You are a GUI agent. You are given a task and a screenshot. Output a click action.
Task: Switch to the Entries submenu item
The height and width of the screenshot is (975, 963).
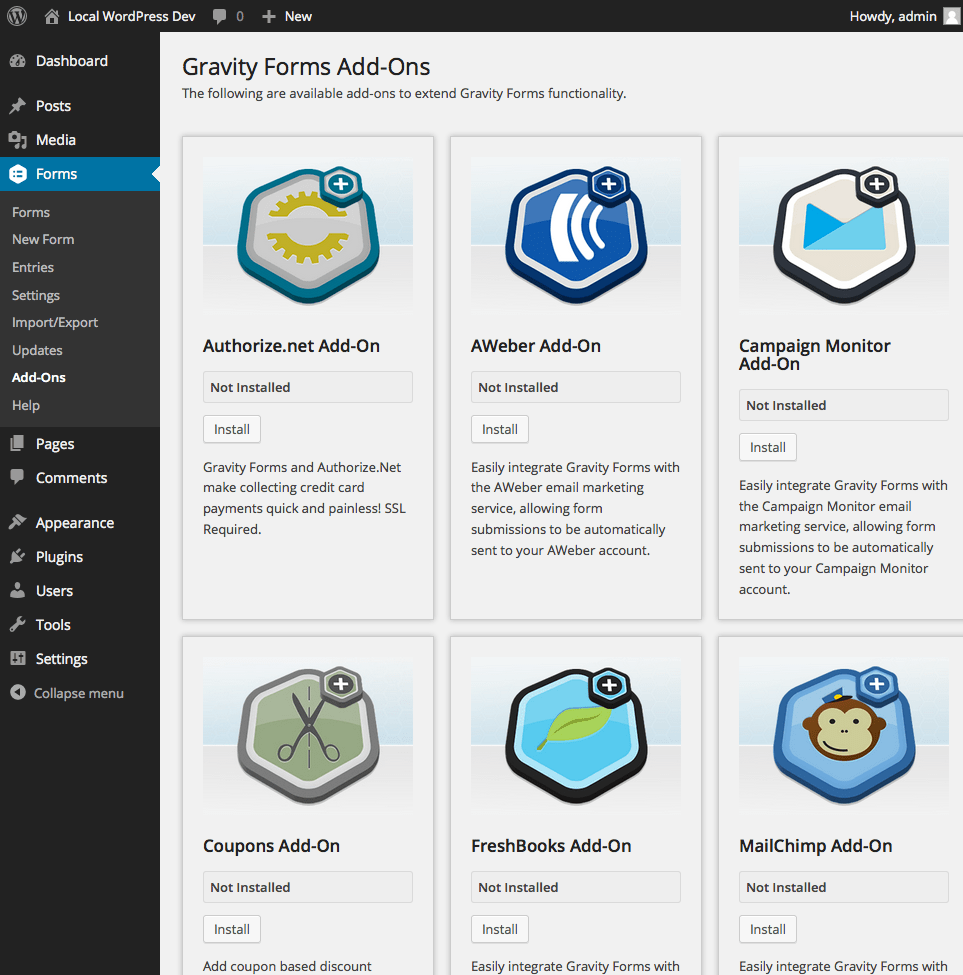point(31,267)
